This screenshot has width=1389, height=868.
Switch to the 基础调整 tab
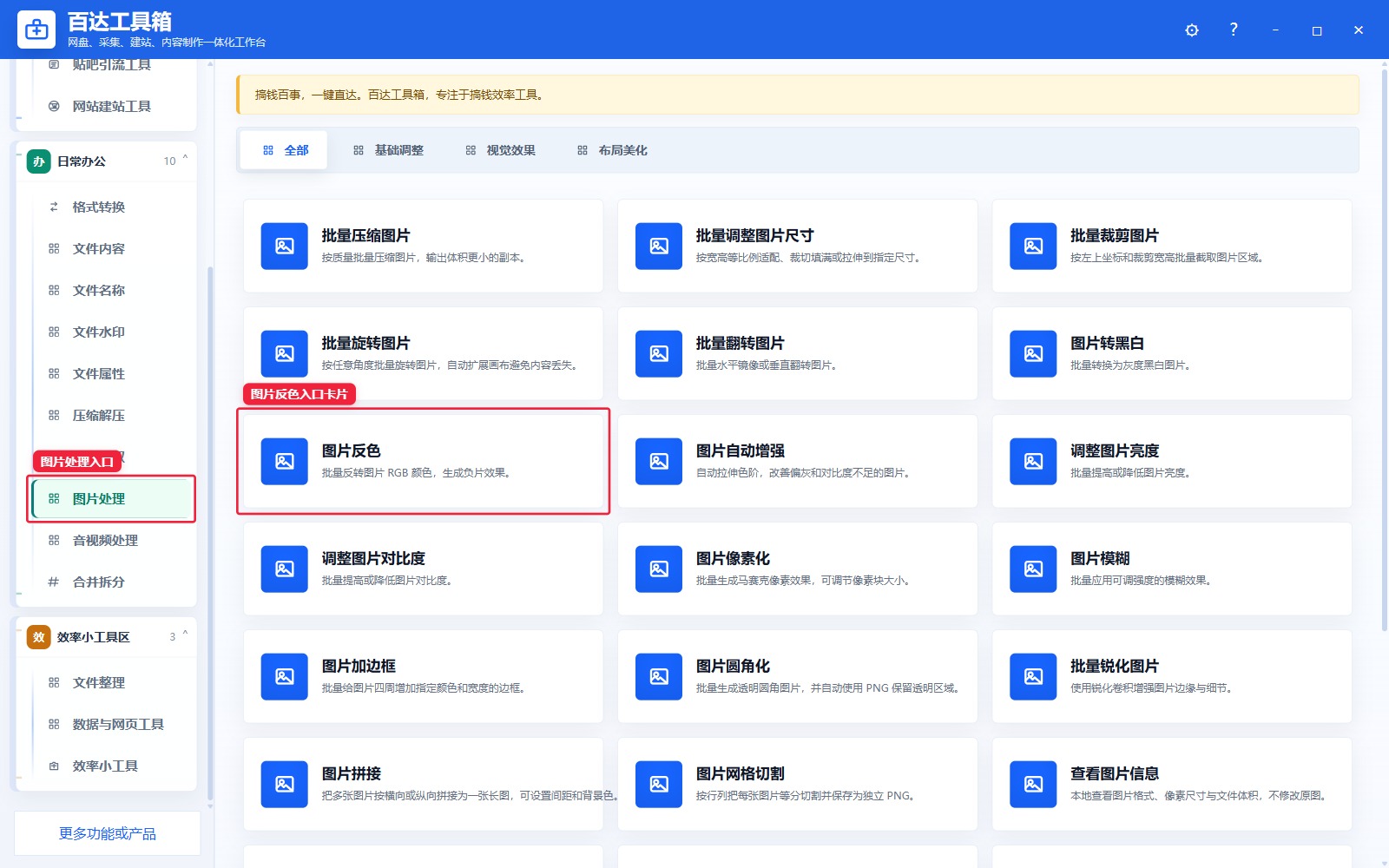(x=388, y=150)
